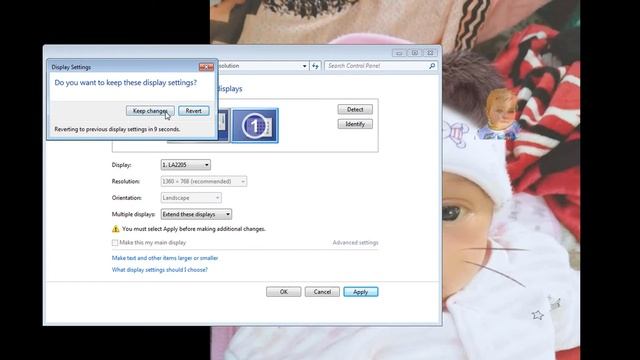
Task: Click the Search Control Panel field
Action: [x=380, y=66]
